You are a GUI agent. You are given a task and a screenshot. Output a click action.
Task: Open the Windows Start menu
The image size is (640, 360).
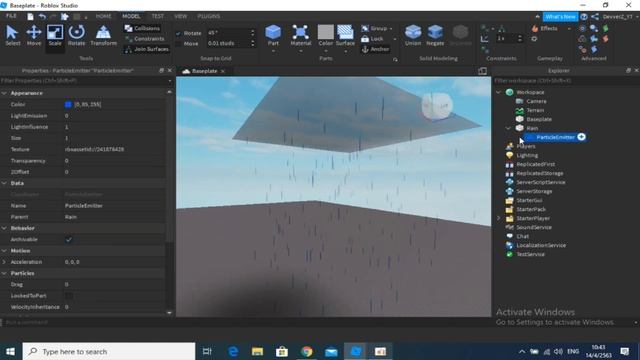pos(11,351)
